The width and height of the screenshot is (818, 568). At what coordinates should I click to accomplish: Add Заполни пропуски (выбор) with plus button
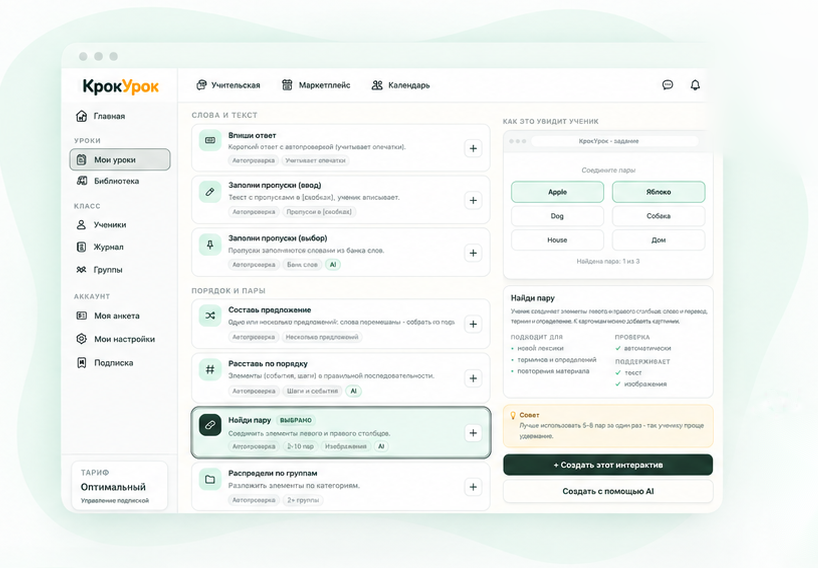[x=473, y=253]
